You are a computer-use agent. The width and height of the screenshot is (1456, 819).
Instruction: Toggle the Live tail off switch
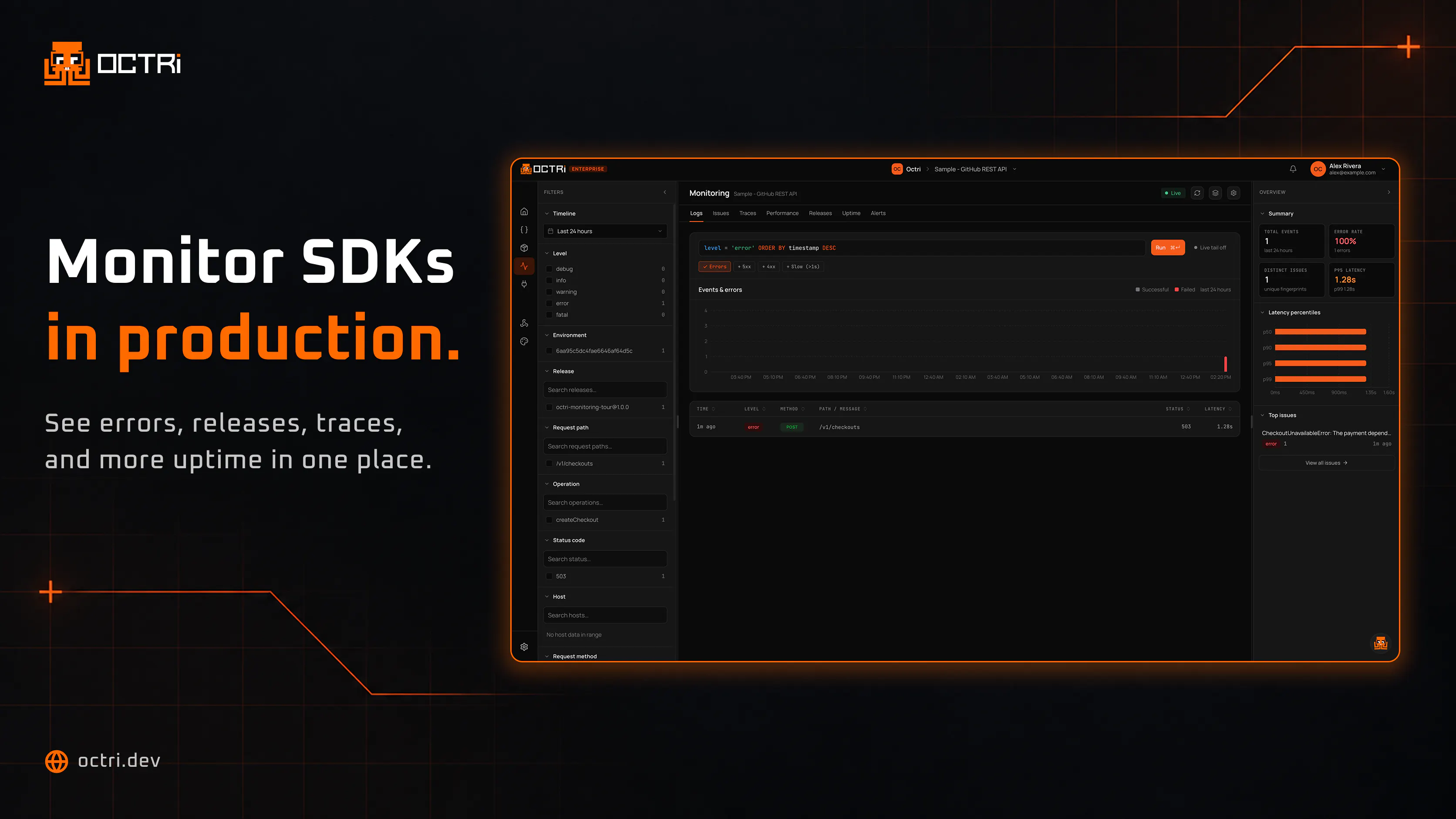[x=1210, y=247]
